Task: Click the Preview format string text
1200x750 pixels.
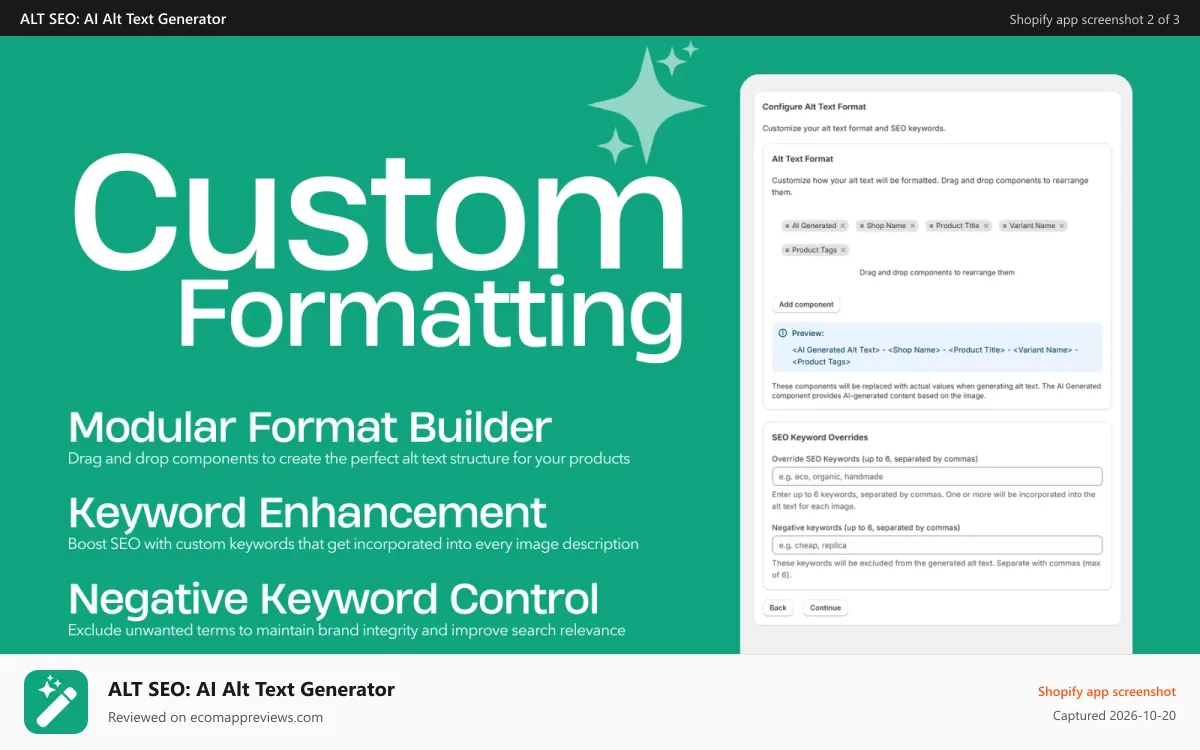Action: click(x=935, y=355)
